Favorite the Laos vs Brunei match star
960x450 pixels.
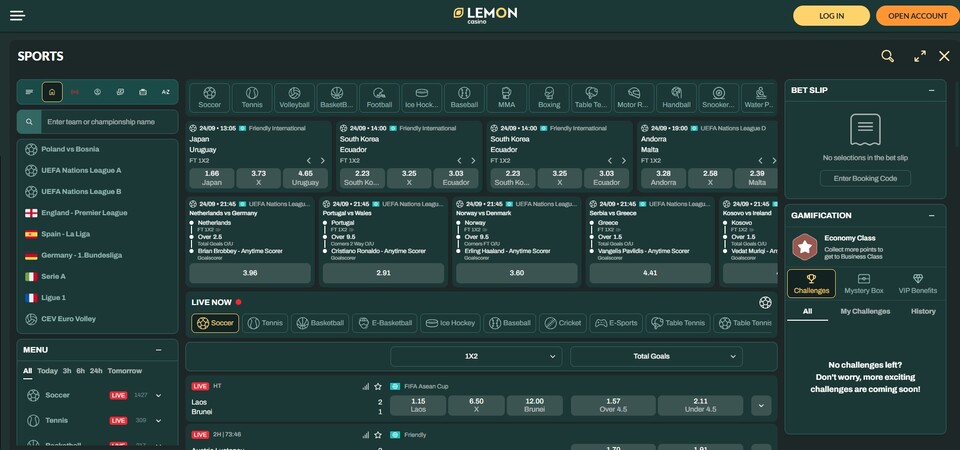378,386
